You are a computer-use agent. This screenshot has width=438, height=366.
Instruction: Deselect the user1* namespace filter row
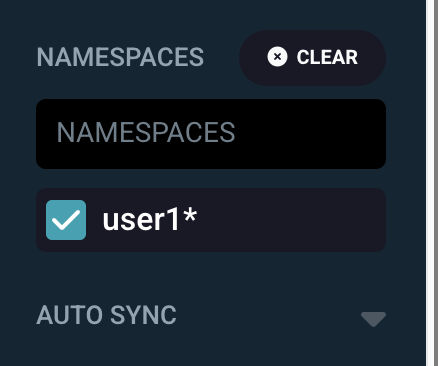[211, 220]
